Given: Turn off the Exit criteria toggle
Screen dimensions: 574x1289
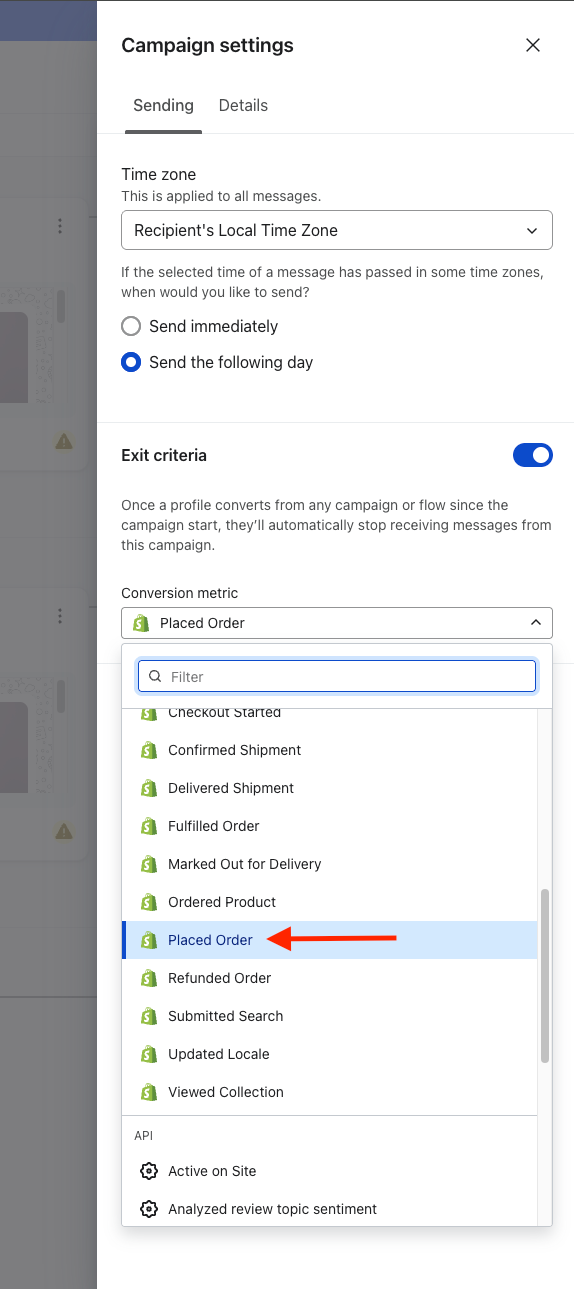Looking at the screenshot, I should click(533, 455).
